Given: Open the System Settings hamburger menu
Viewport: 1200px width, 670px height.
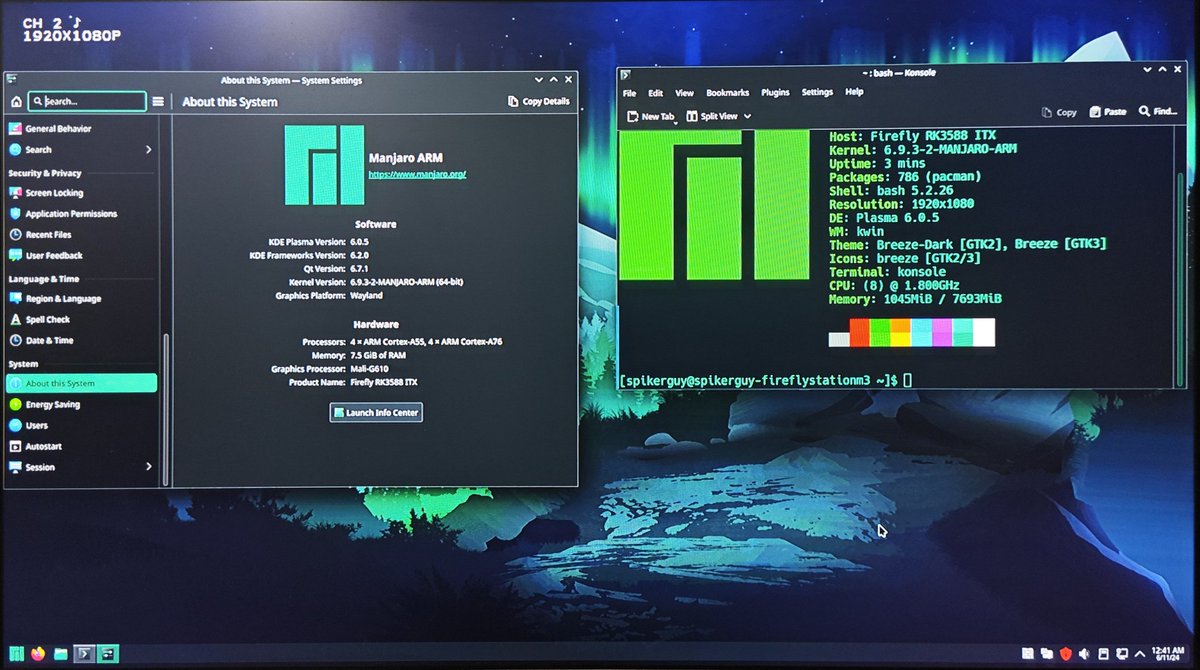Looking at the screenshot, I should pos(158,102).
